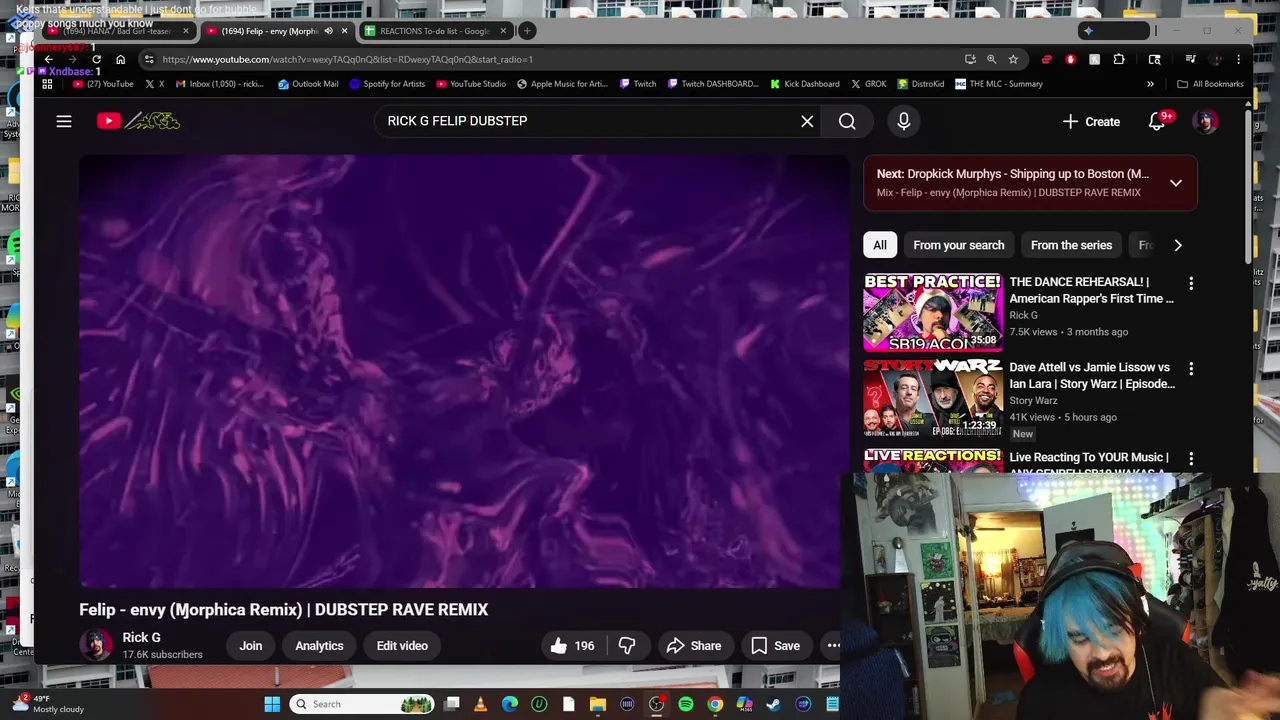This screenshot has height=720, width=1280.
Task: Open the DistroKid bookmark
Action: click(x=921, y=84)
